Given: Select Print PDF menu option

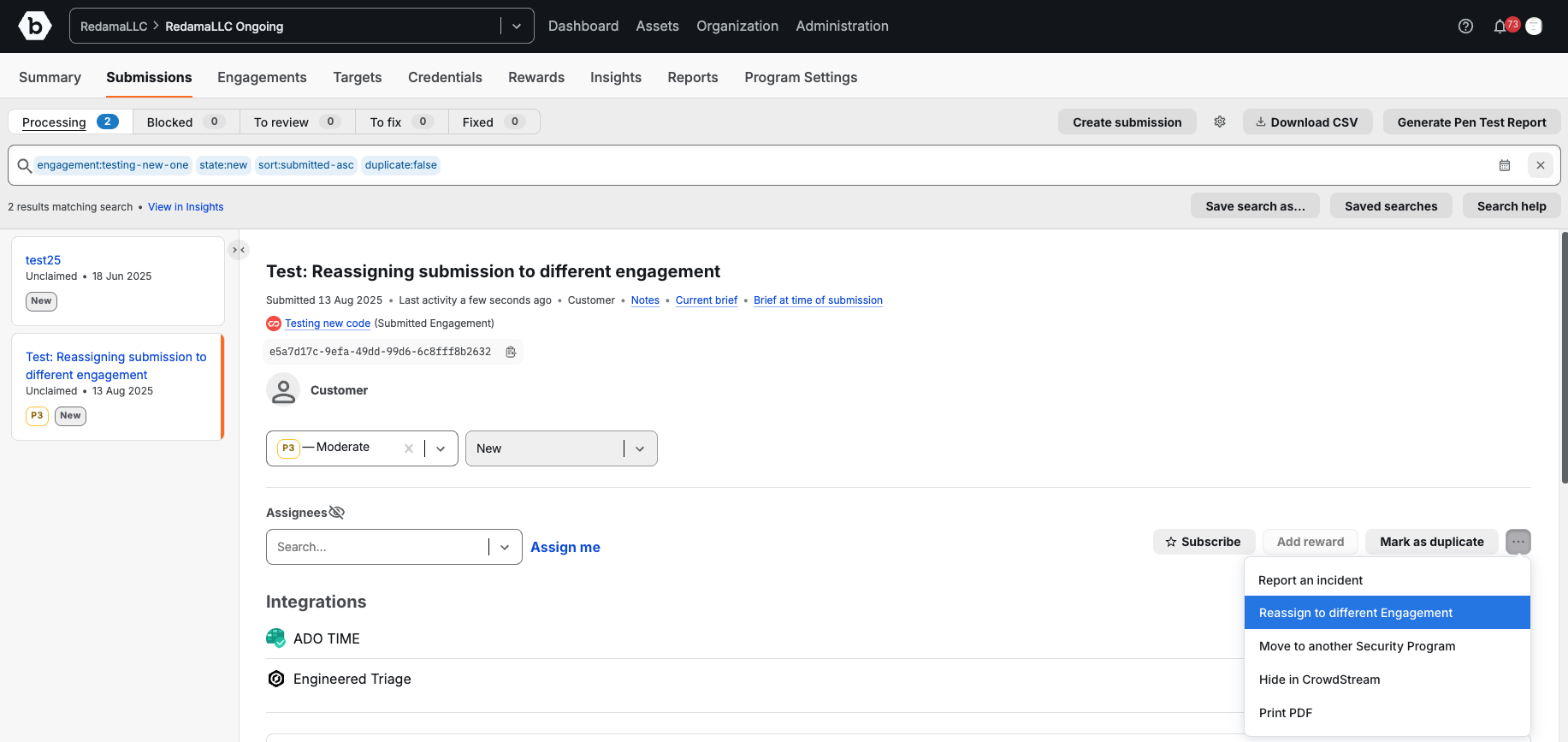Looking at the screenshot, I should click(x=1388, y=713).
